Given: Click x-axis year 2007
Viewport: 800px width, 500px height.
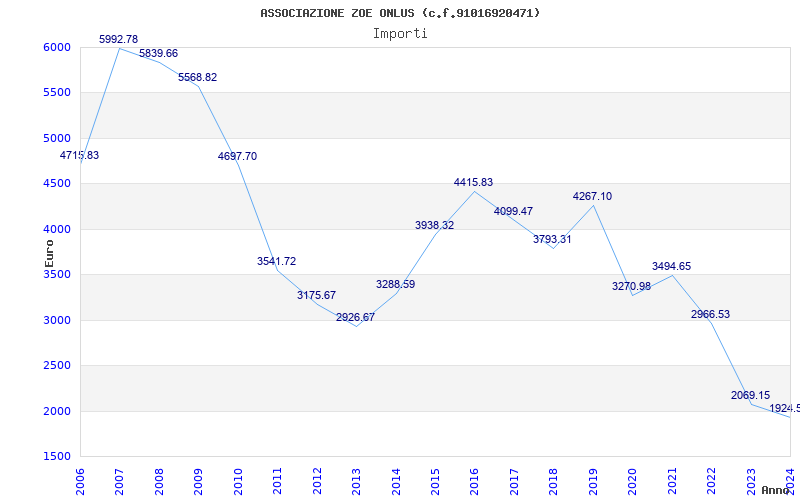Looking at the screenshot, I should [119, 481].
